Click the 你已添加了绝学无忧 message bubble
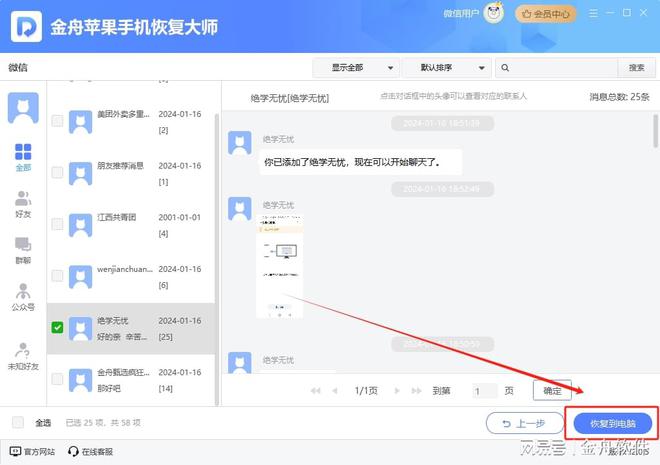Viewport: 660px width, 465px height. pos(361,162)
